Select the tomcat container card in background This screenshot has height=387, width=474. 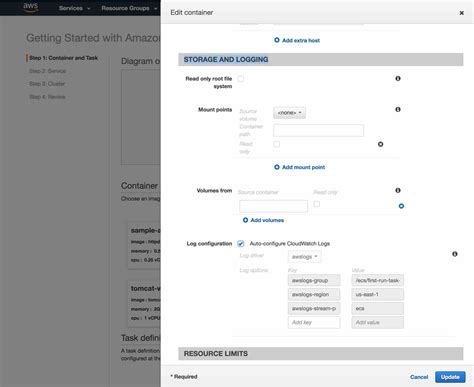click(x=144, y=303)
